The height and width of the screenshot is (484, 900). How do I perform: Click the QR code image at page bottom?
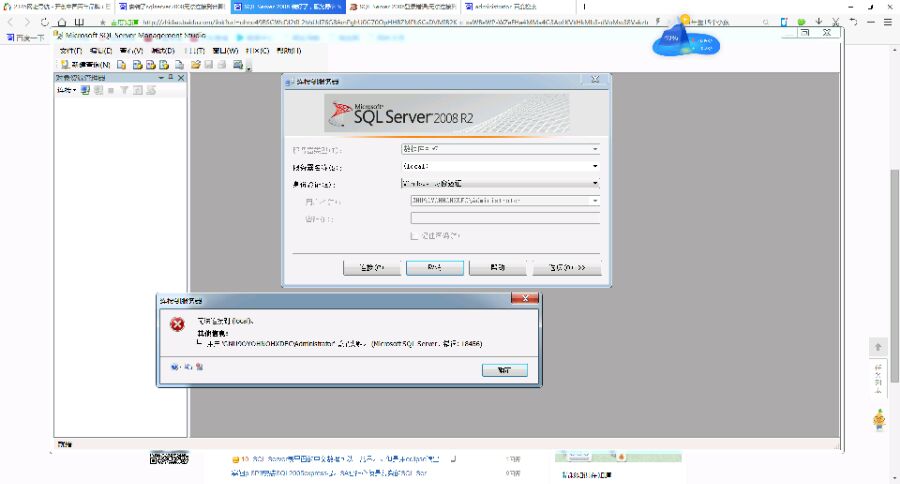tap(169, 458)
